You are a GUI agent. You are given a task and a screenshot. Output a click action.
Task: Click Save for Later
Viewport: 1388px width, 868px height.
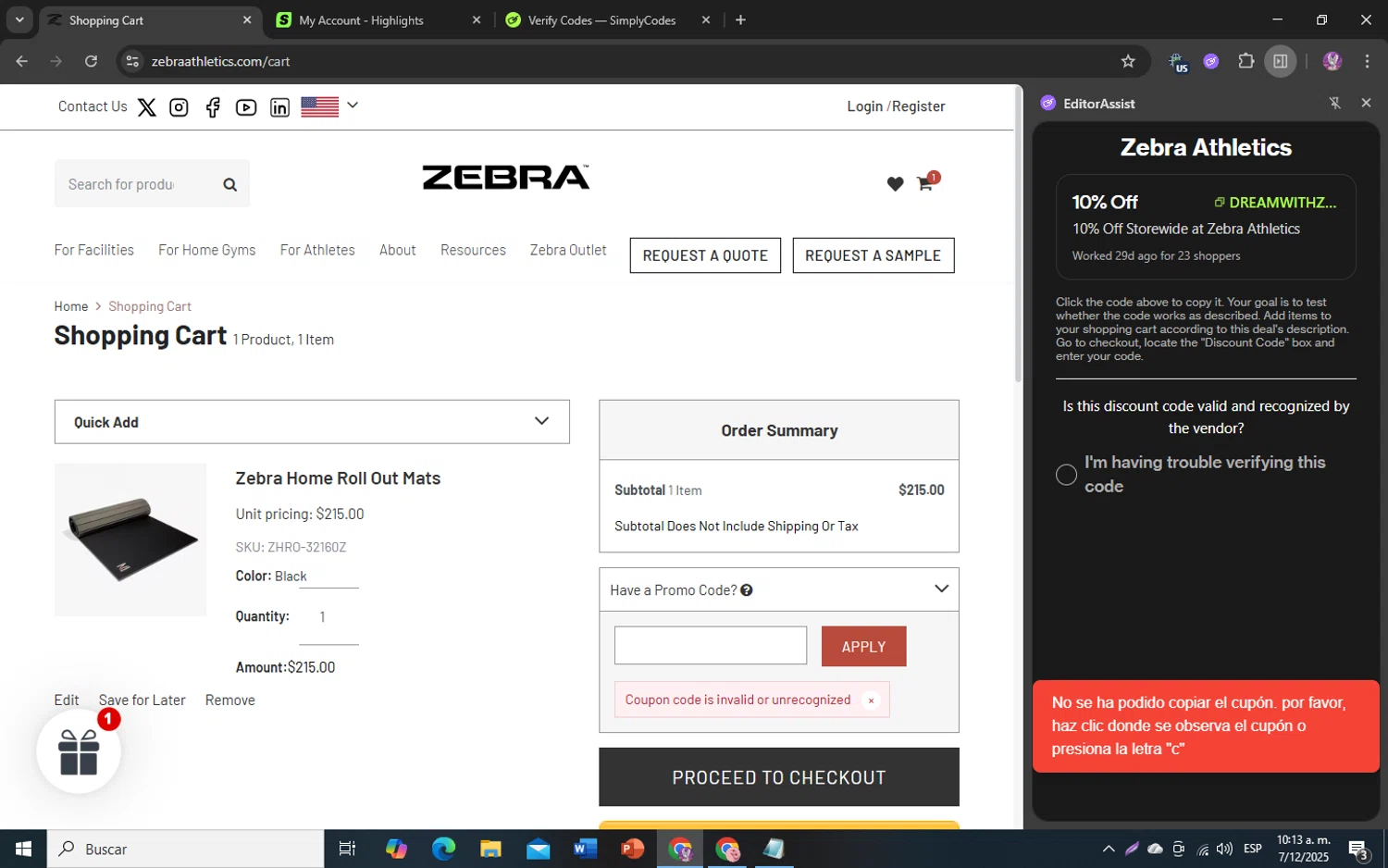coord(143,701)
